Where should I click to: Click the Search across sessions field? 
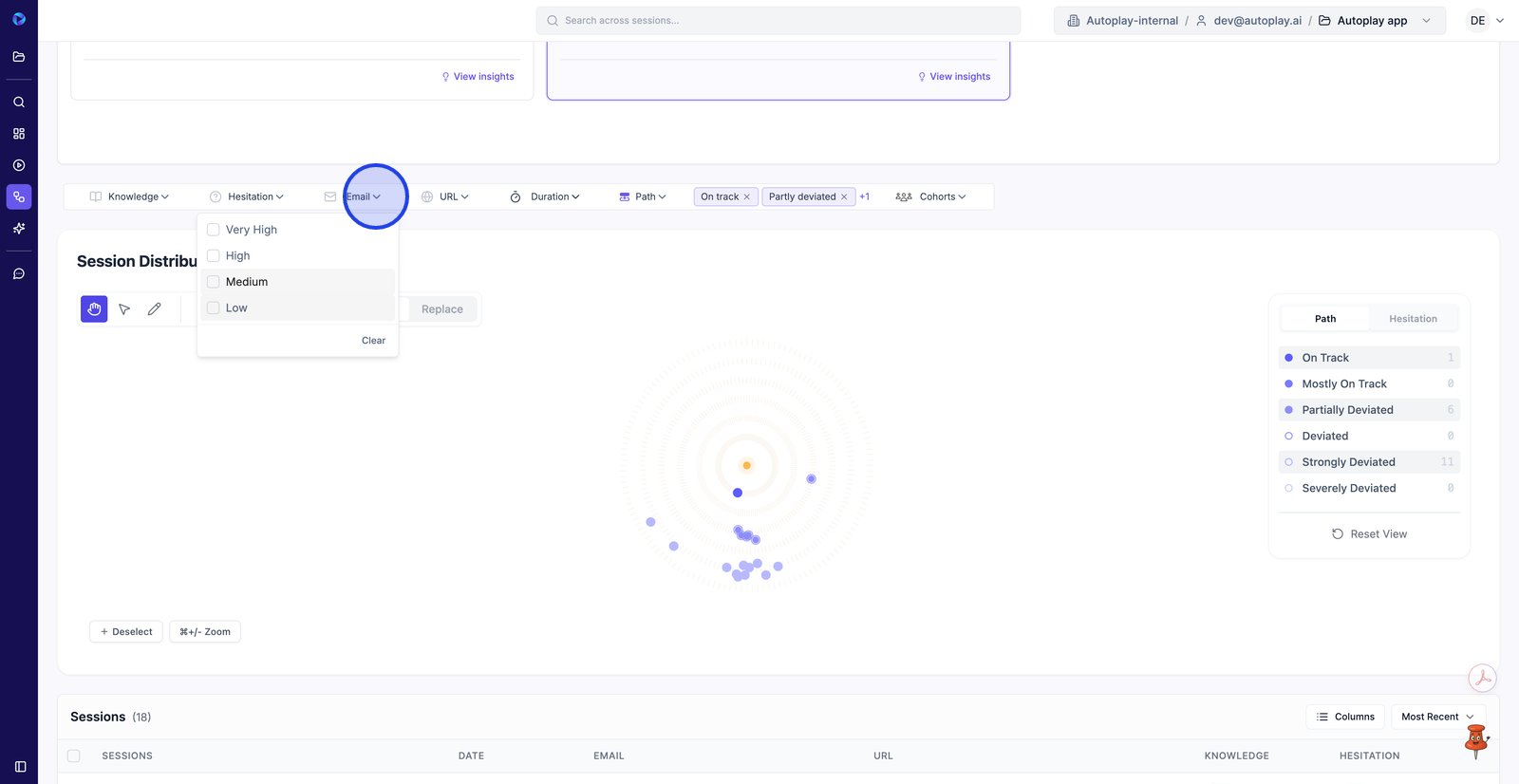click(778, 21)
